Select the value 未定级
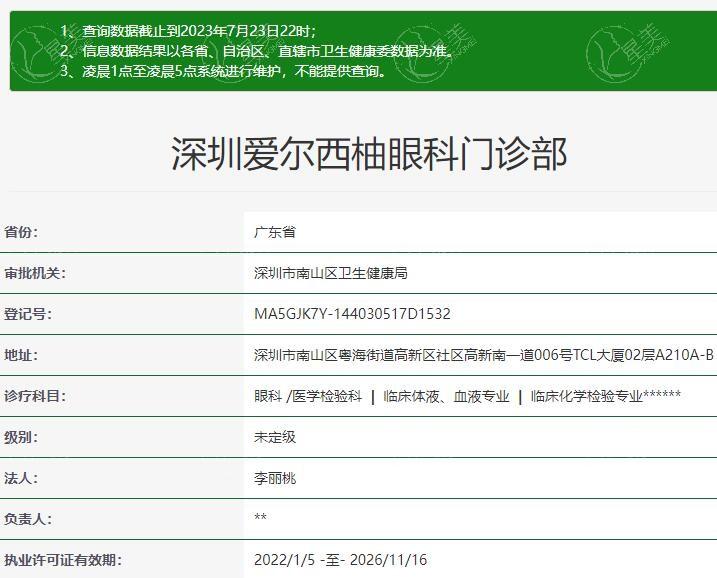This screenshot has height=578, width=717. (x=275, y=437)
